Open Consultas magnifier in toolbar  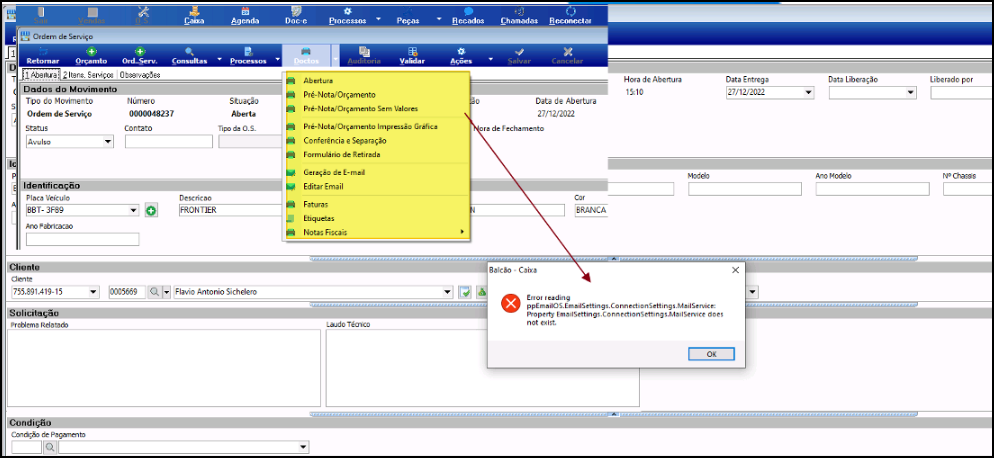tap(189, 51)
